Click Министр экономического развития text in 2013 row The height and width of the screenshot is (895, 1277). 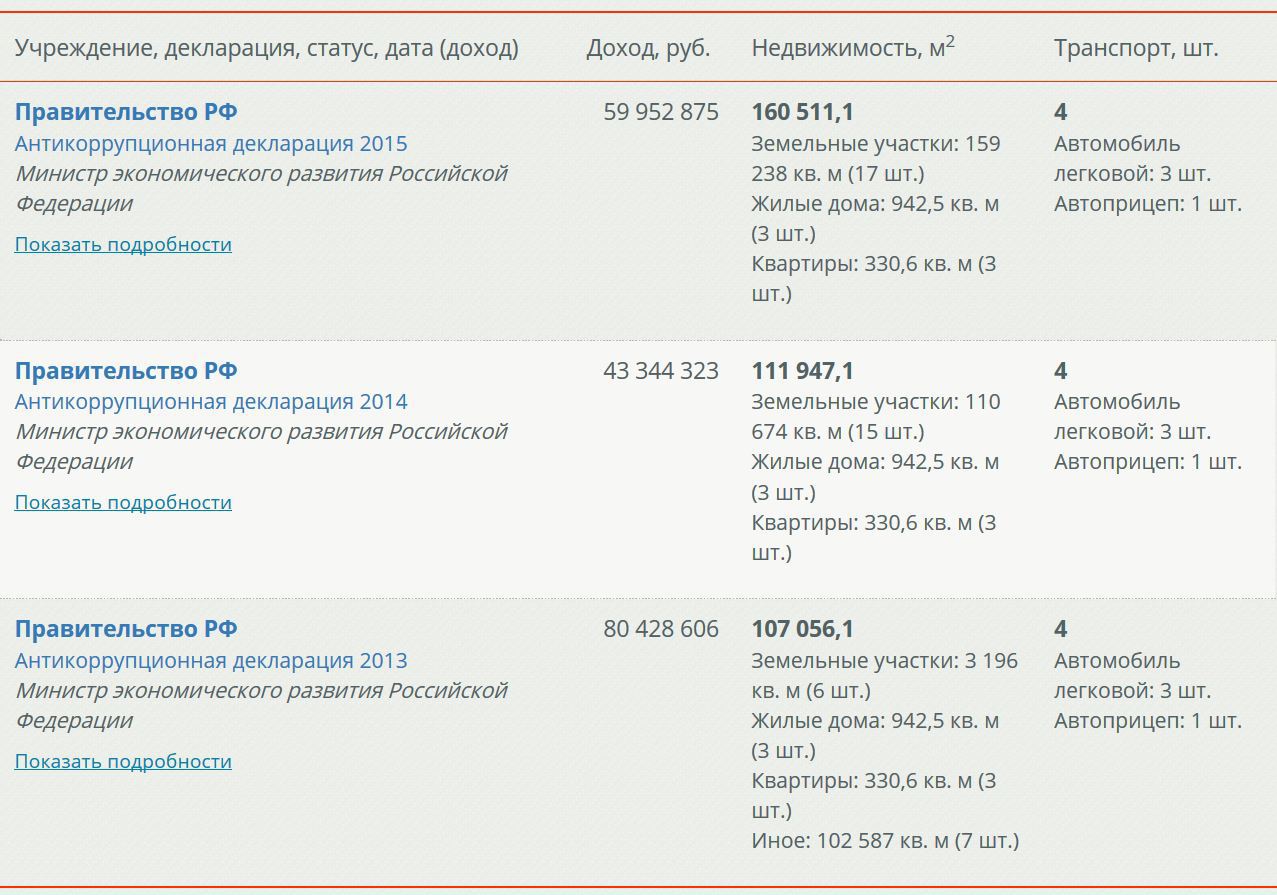pyautogui.click(x=261, y=705)
